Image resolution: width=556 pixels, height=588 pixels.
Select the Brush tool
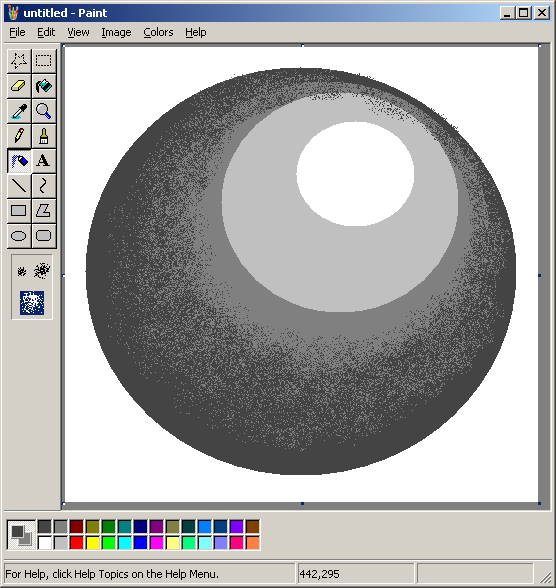pyautogui.click(x=44, y=136)
